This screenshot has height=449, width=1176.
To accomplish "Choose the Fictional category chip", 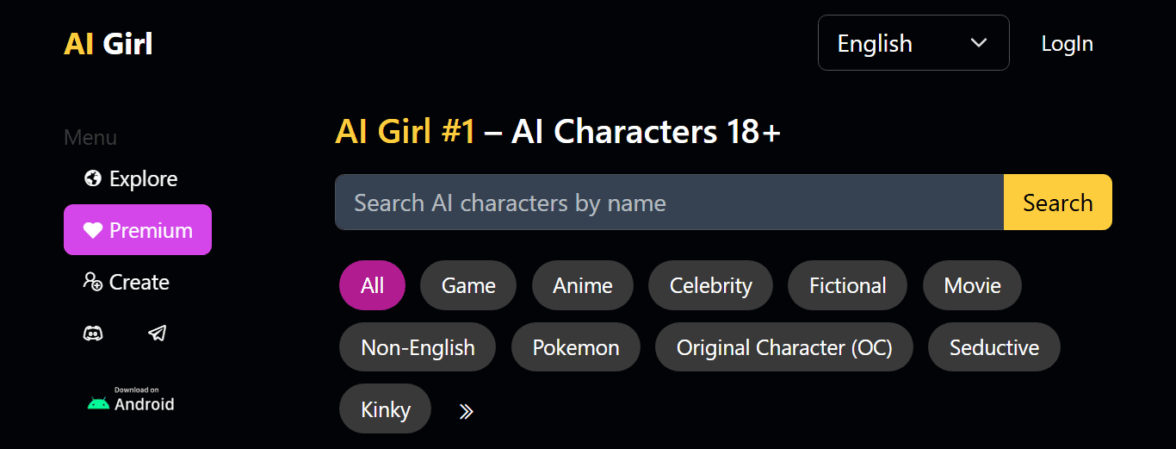I will [847, 286].
